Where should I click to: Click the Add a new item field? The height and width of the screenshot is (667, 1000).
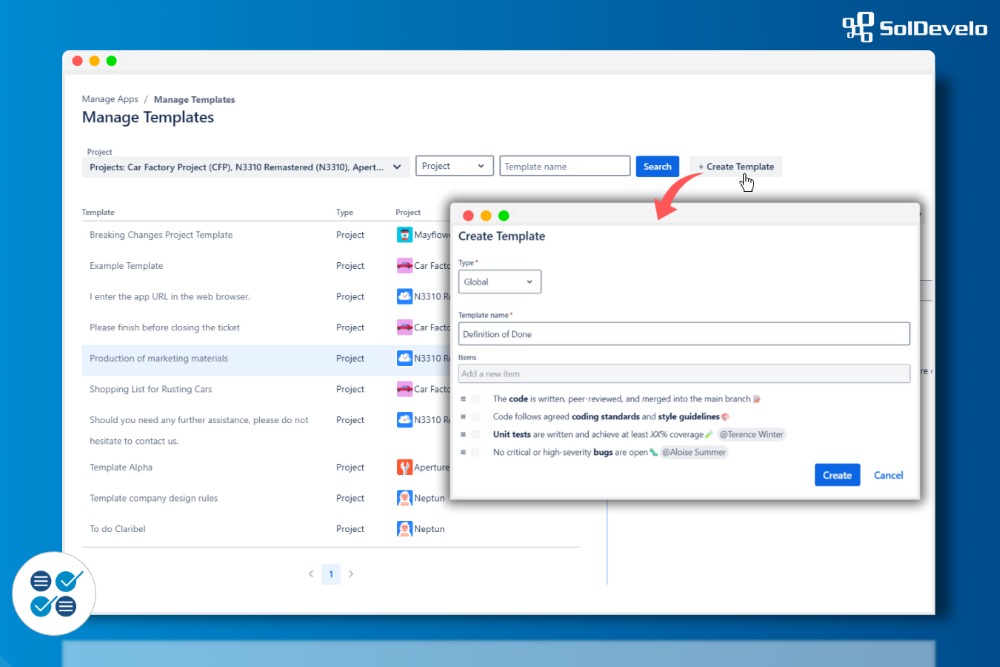683,372
